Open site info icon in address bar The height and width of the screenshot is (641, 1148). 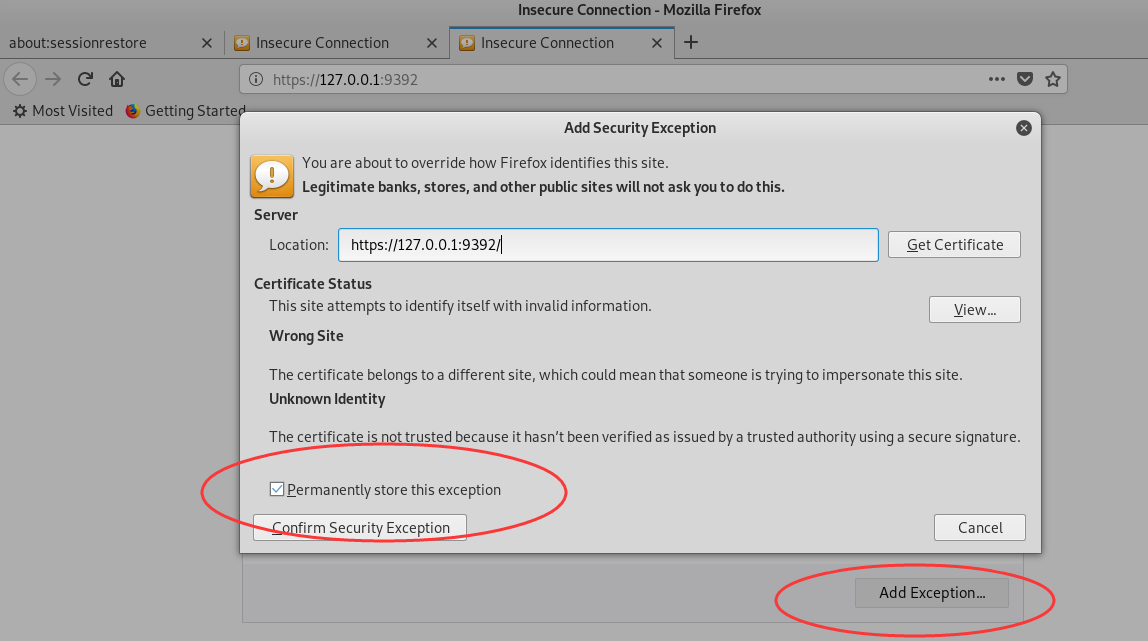256,79
